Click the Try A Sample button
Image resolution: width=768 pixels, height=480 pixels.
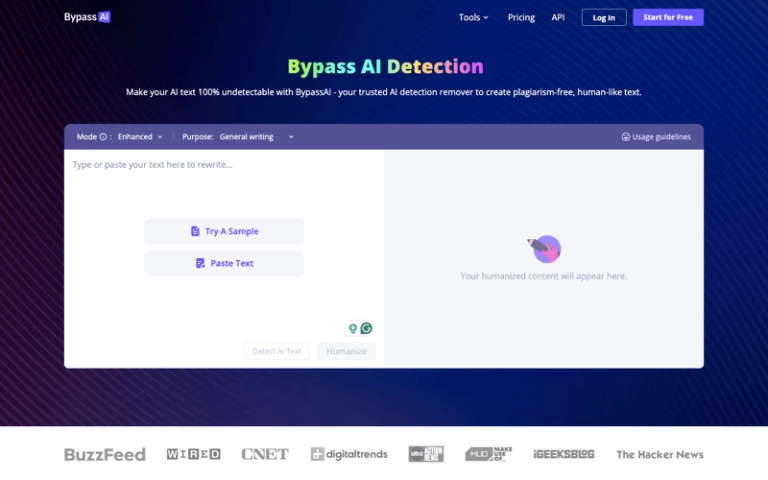click(224, 231)
